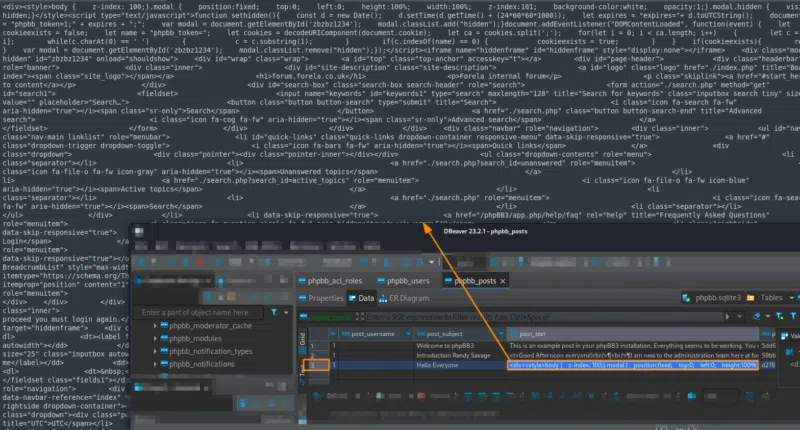Switch to the phpbb_users editor tab
The image size is (800, 430).
tap(403, 281)
